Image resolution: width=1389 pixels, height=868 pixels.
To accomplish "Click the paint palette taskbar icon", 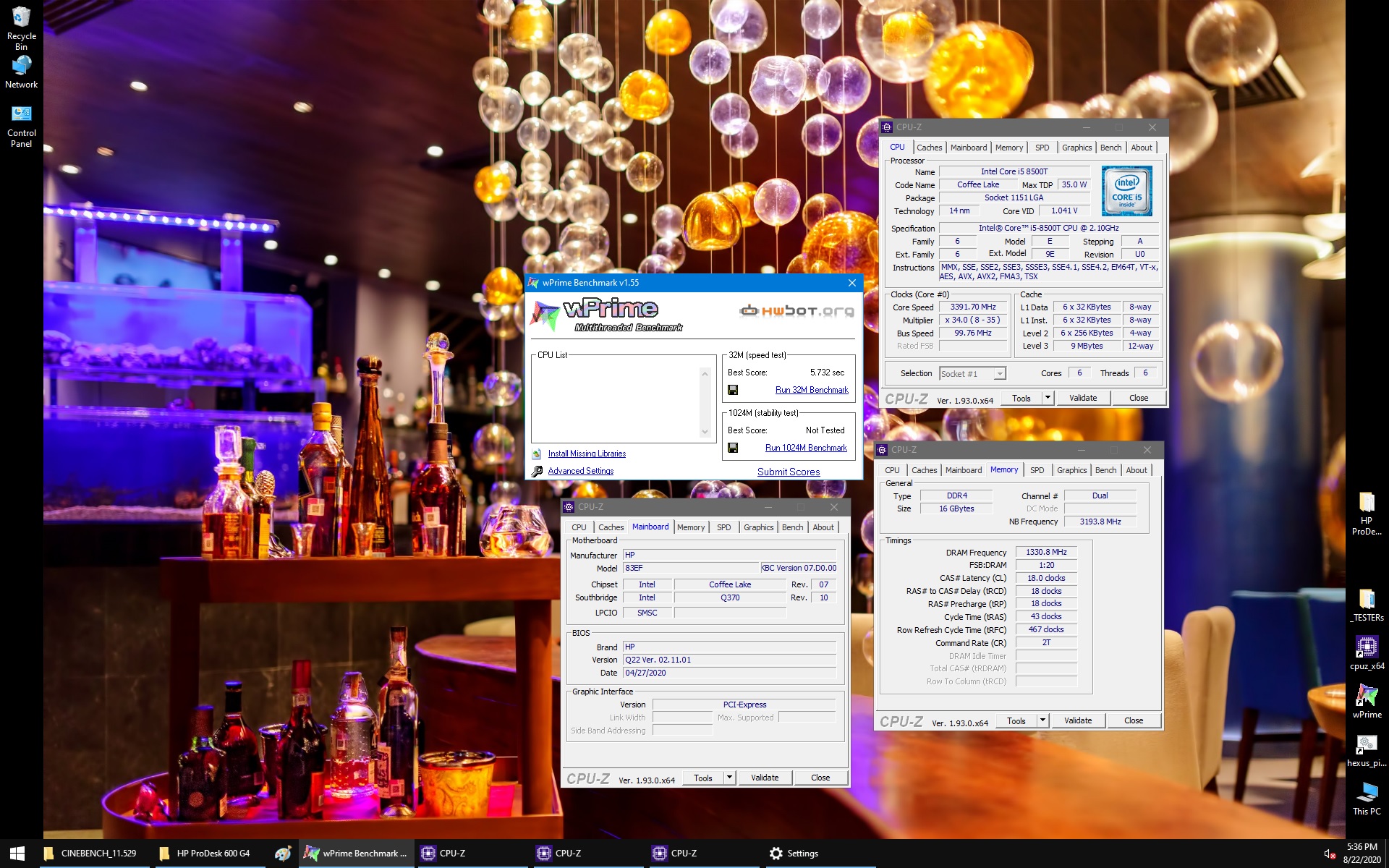I will [x=283, y=854].
